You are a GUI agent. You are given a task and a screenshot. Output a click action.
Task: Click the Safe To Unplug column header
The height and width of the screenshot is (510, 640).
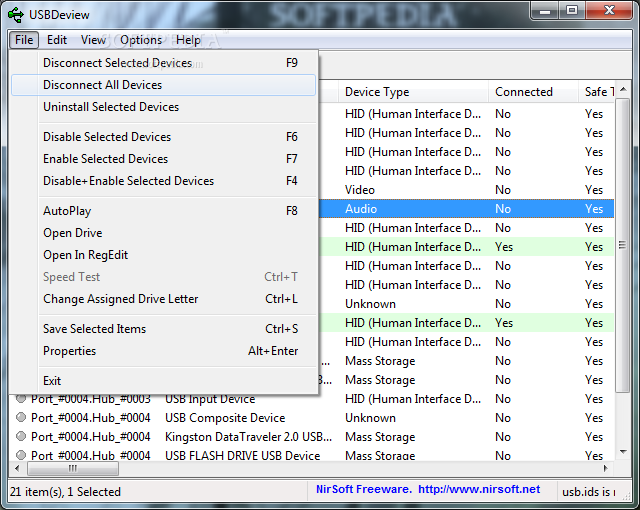tap(596, 92)
